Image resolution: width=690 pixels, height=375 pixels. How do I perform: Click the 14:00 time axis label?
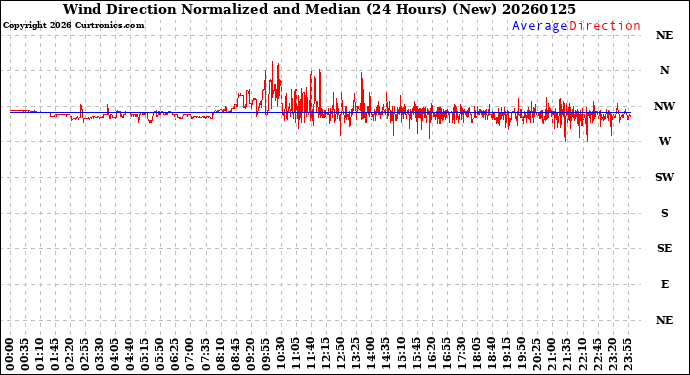[371, 355]
